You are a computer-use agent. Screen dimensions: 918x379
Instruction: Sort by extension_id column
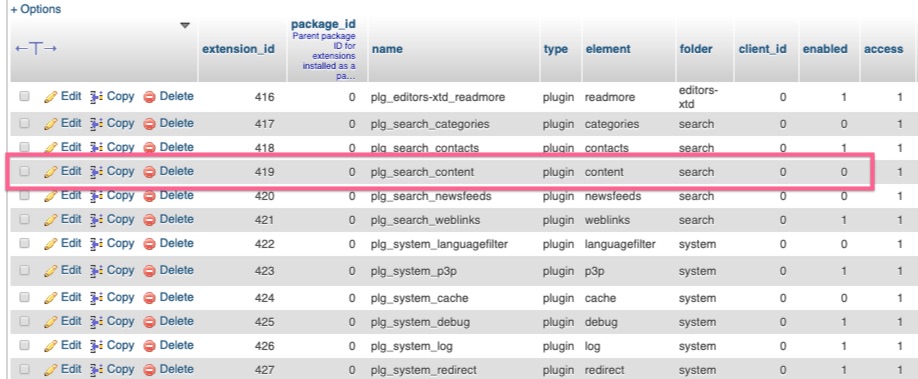coord(238,49)
